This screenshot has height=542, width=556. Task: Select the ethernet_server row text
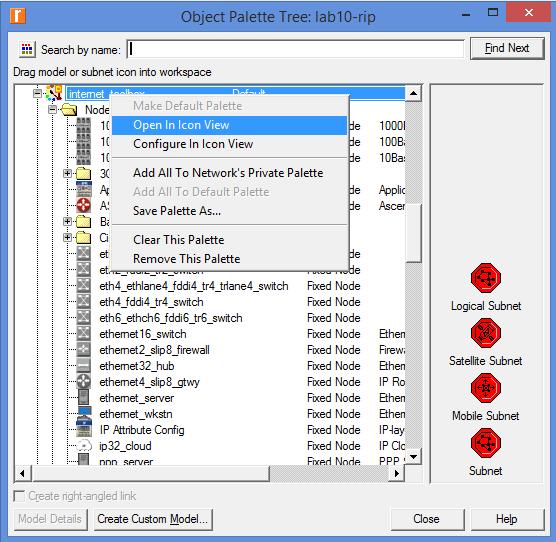(x=137, y=398)
